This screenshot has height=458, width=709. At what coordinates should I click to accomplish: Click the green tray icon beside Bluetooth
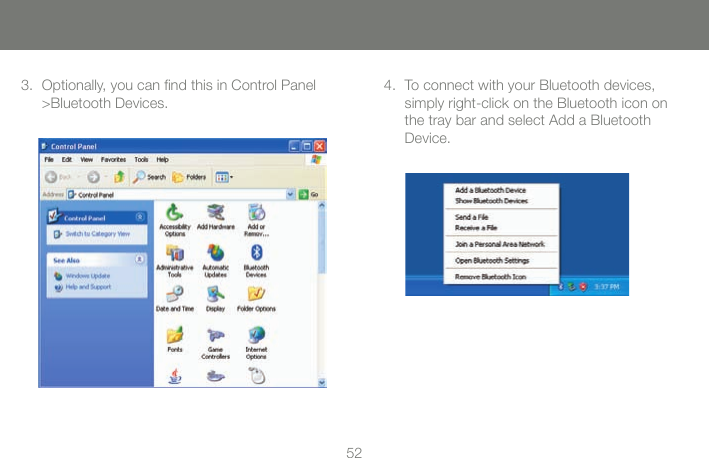[572, 287]
